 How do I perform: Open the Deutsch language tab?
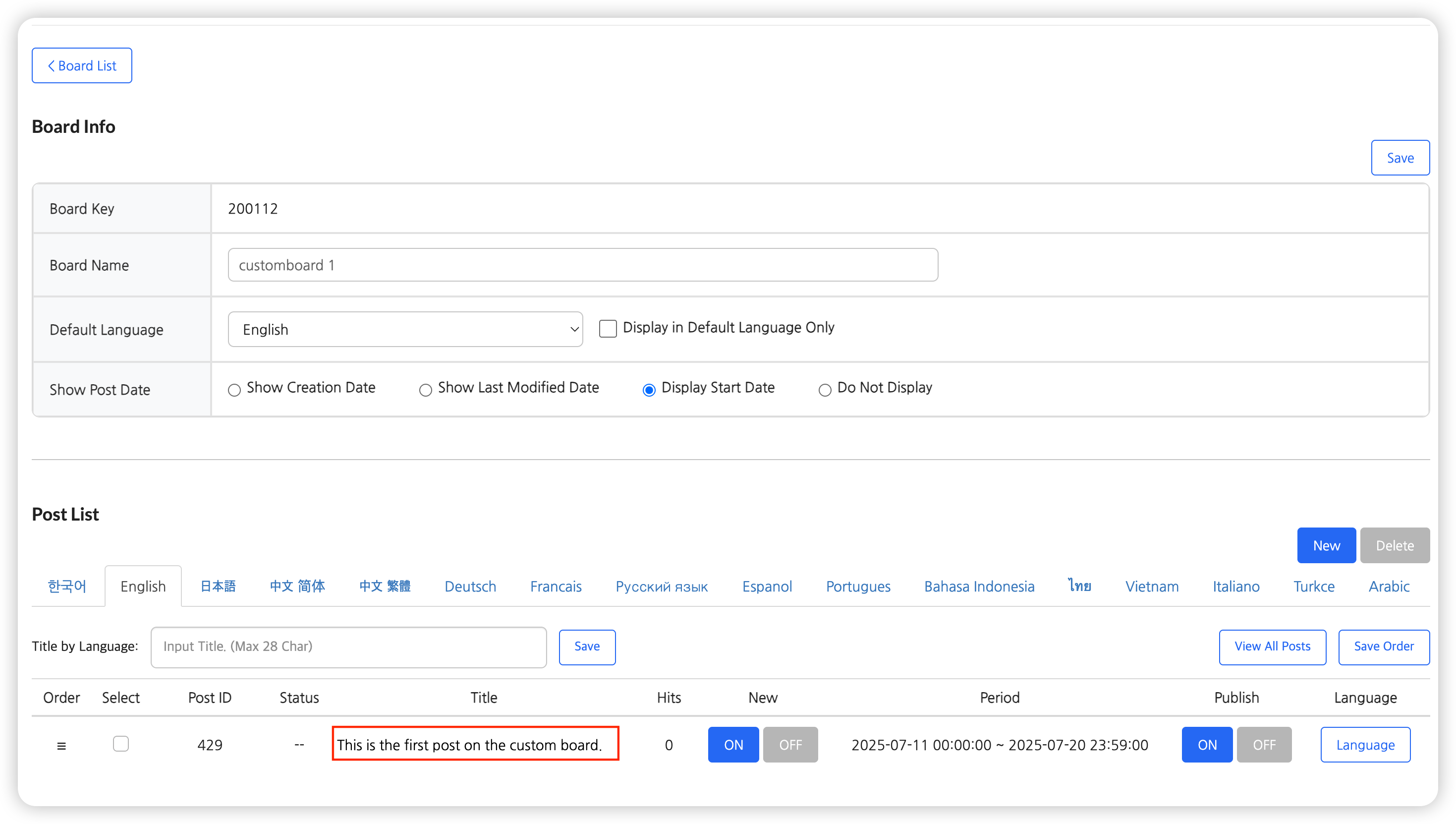pos(470,587)
